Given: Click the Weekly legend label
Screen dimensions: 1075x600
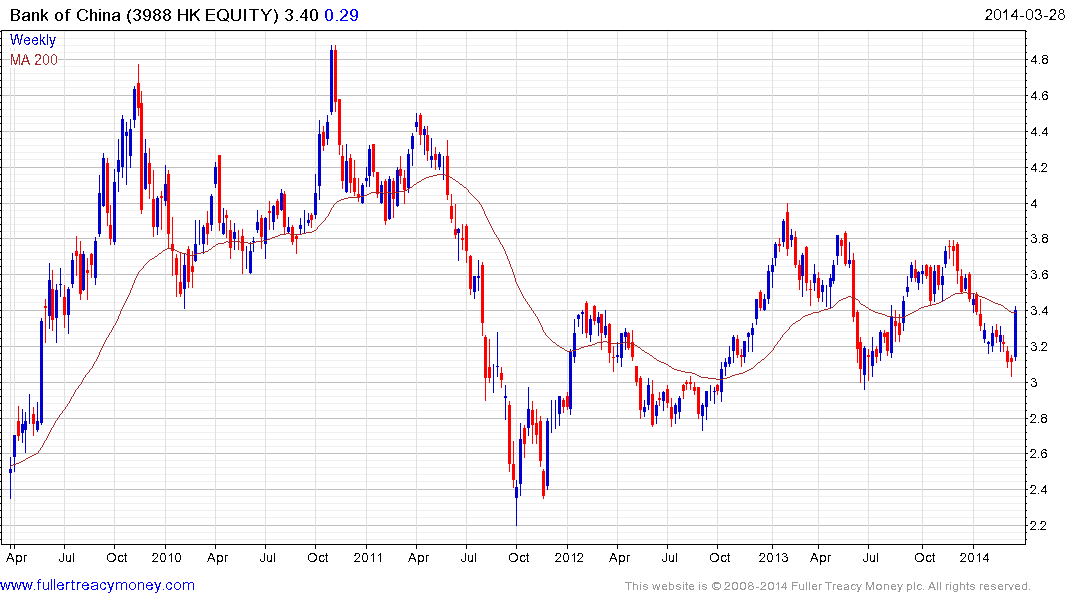Looking at the screenshot, I should [32, 40].
